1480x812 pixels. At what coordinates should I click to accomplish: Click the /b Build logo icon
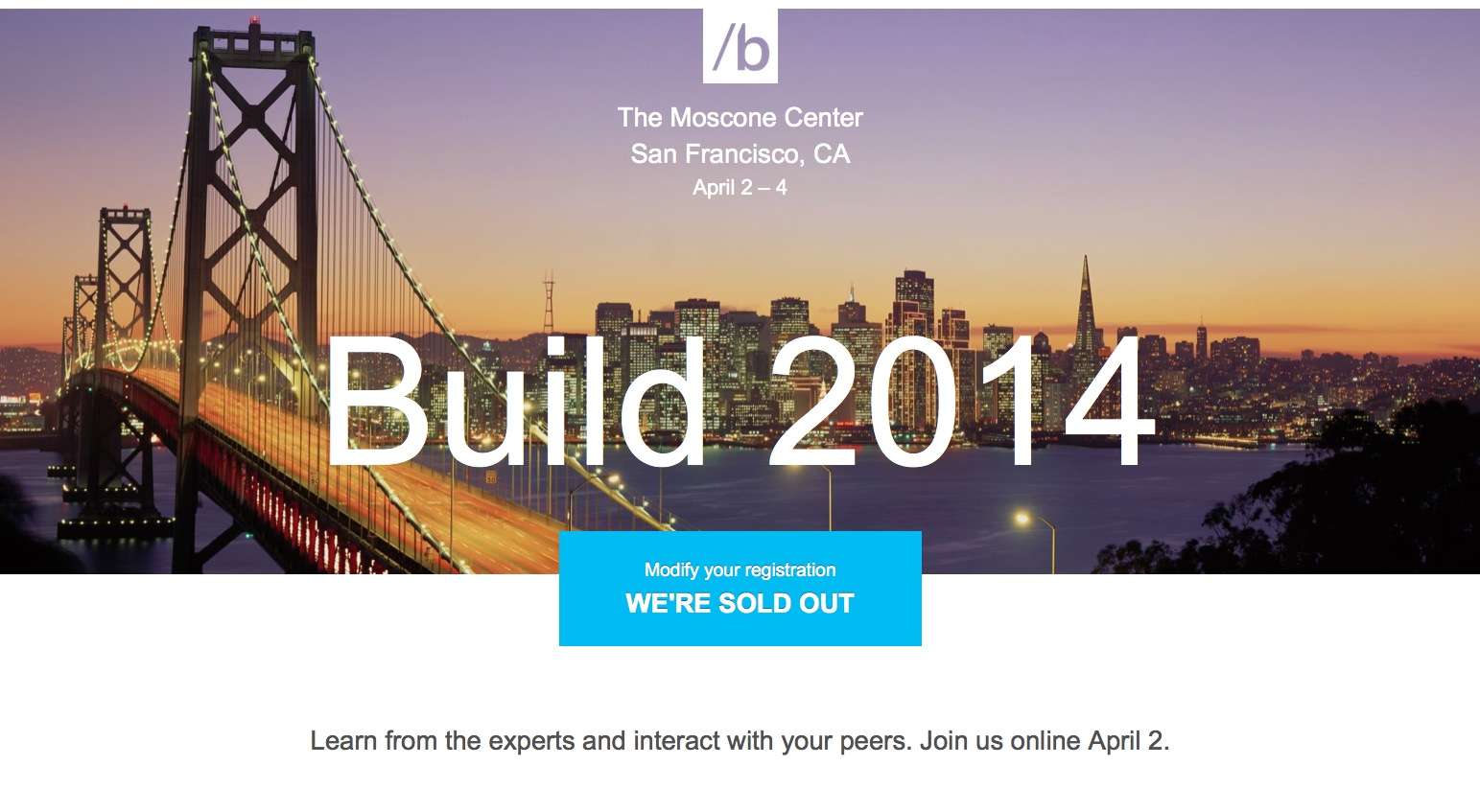point(740,46)
